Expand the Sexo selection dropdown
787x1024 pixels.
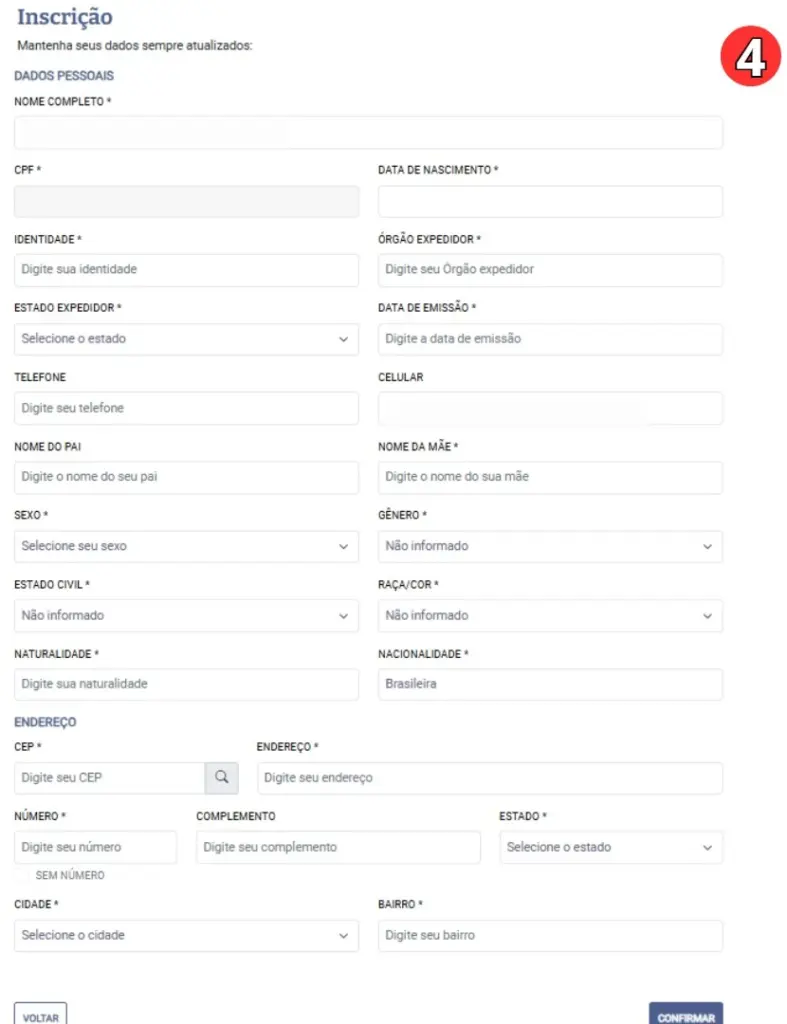(x=186, y=547)
